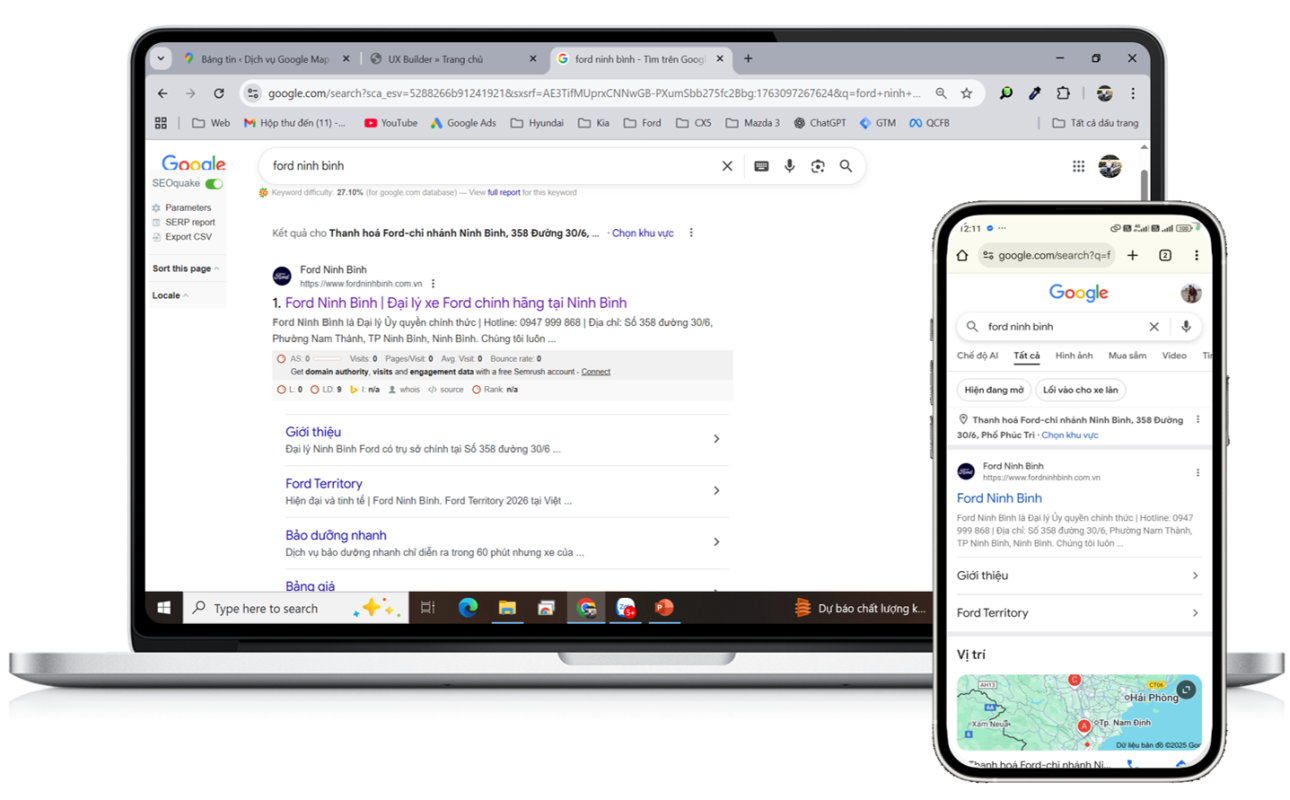The height and width of the screenshot is (800, 1290).
Task: Open the "Ford Ninh Bình | Đại lý xe Ford" result
Action: 456,303
